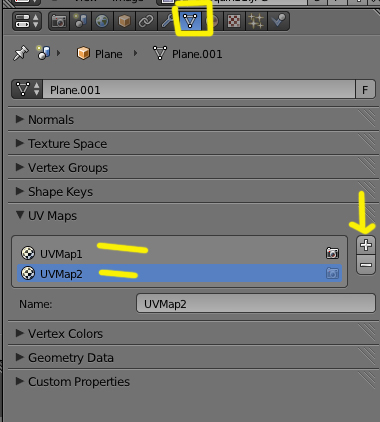
Task: Open the Physics properties tab
Action: [x=278, y=21]
